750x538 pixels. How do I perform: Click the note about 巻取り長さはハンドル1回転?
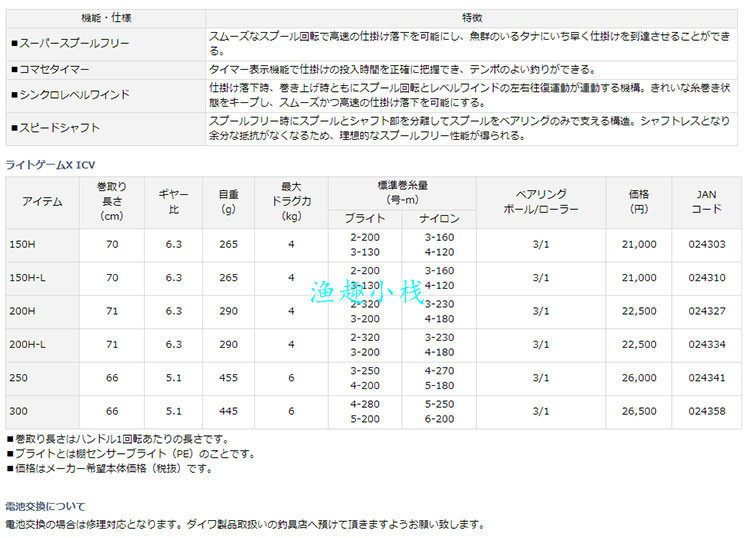pos(118,439)
